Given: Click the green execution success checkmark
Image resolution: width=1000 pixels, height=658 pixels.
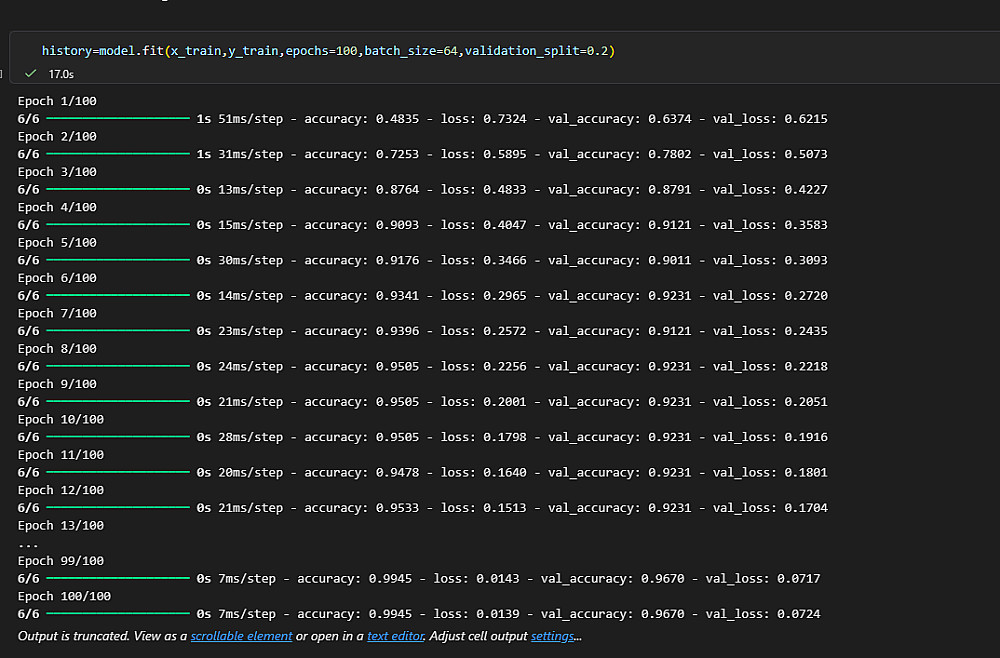Looking at the screenshot, I should pyautogui.click(x=30, y=73).
